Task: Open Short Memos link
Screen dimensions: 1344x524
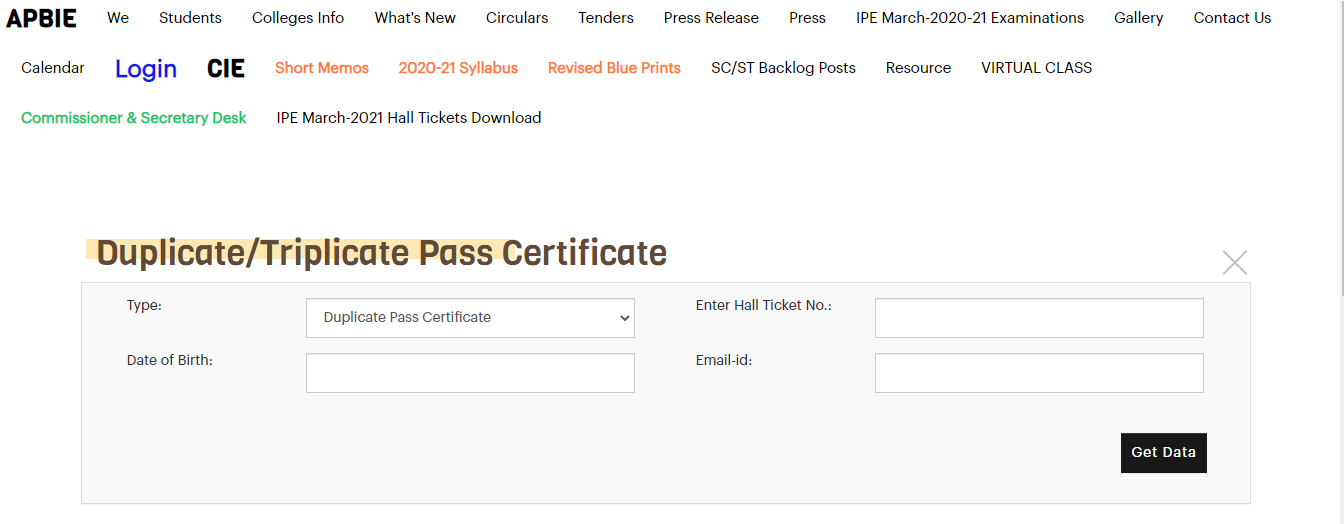Action: (322, 68)
